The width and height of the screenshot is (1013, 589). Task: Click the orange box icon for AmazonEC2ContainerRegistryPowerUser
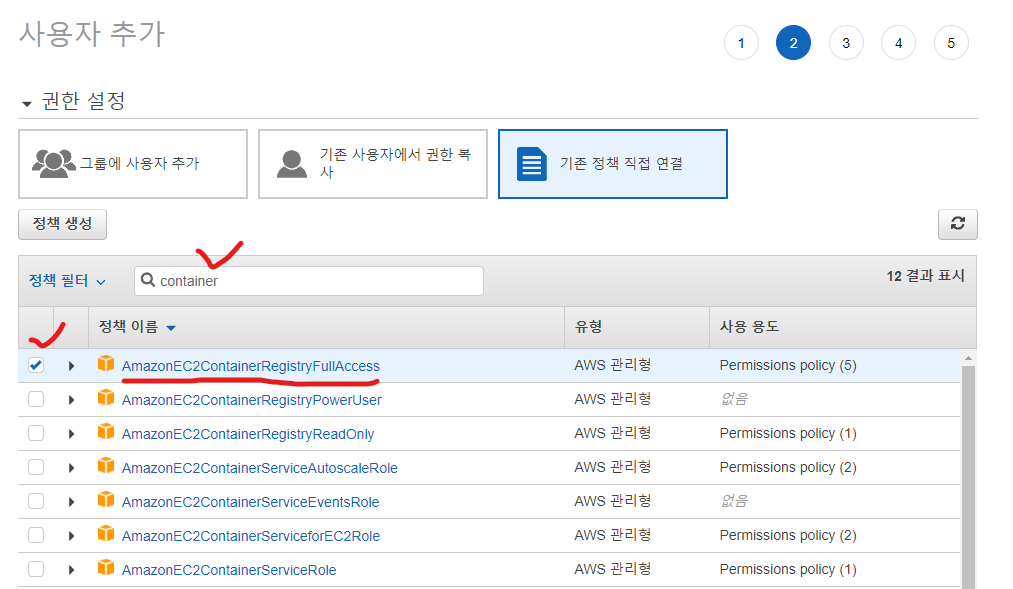106,398
